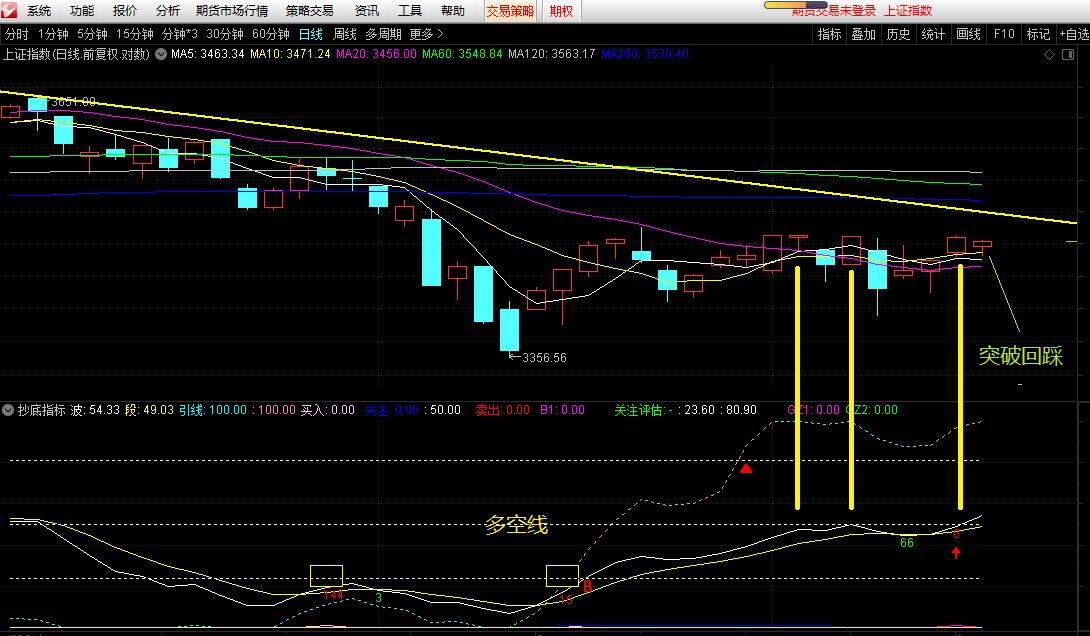Open the 系统 menu
Viewport: 1090px width, 636px height.
(39, 11)
